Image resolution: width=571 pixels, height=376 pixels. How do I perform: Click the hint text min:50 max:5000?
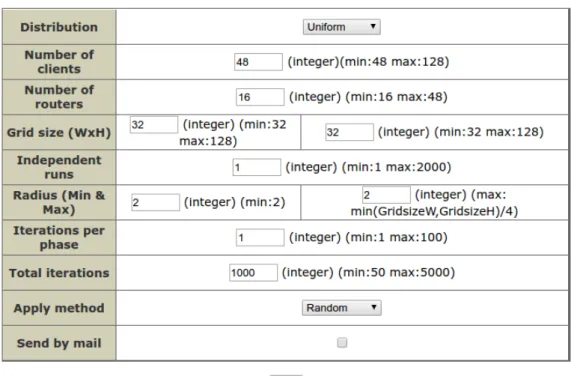point(397,272)
